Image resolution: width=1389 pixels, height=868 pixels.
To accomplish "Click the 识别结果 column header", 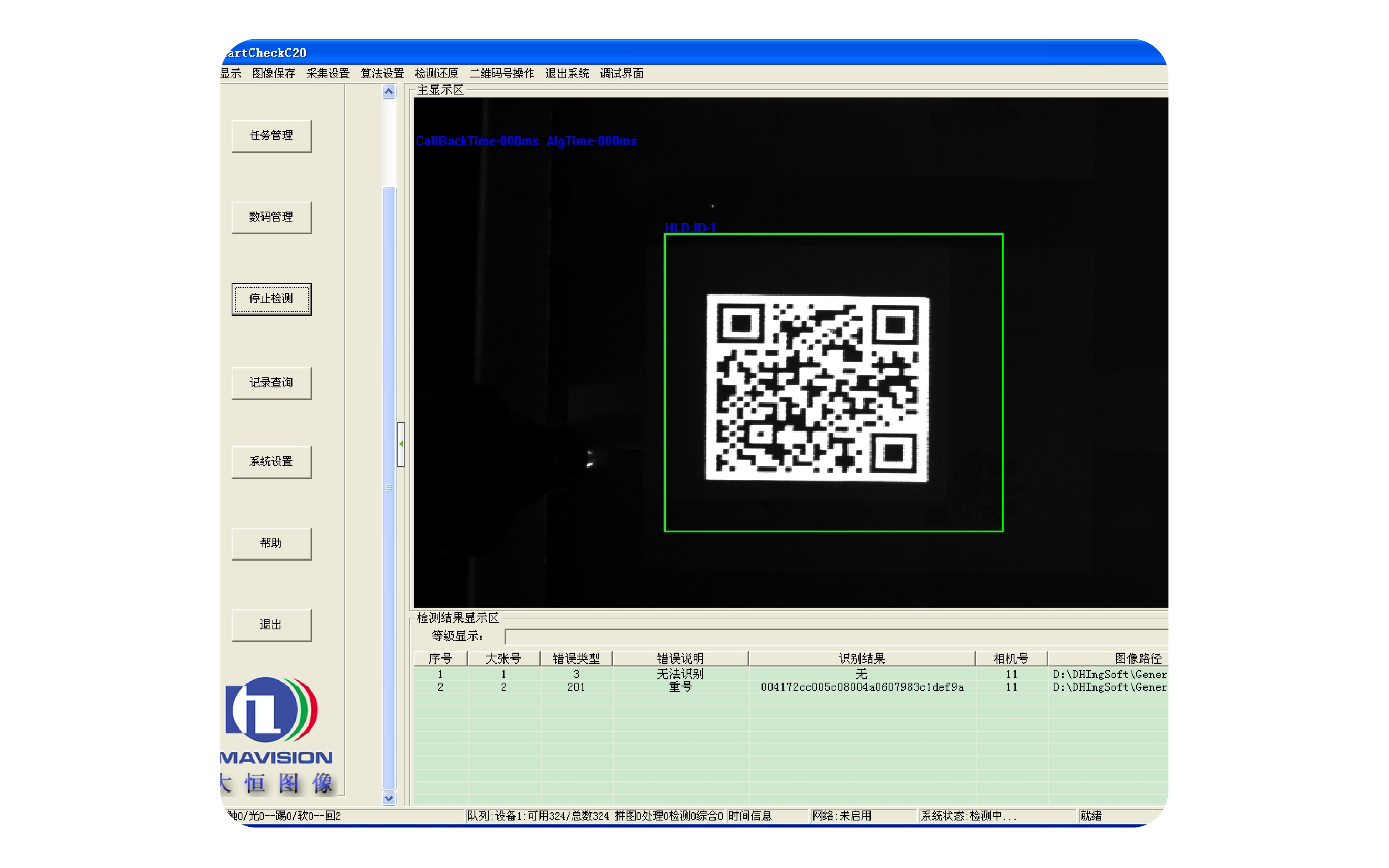I will tap(862, 658).
